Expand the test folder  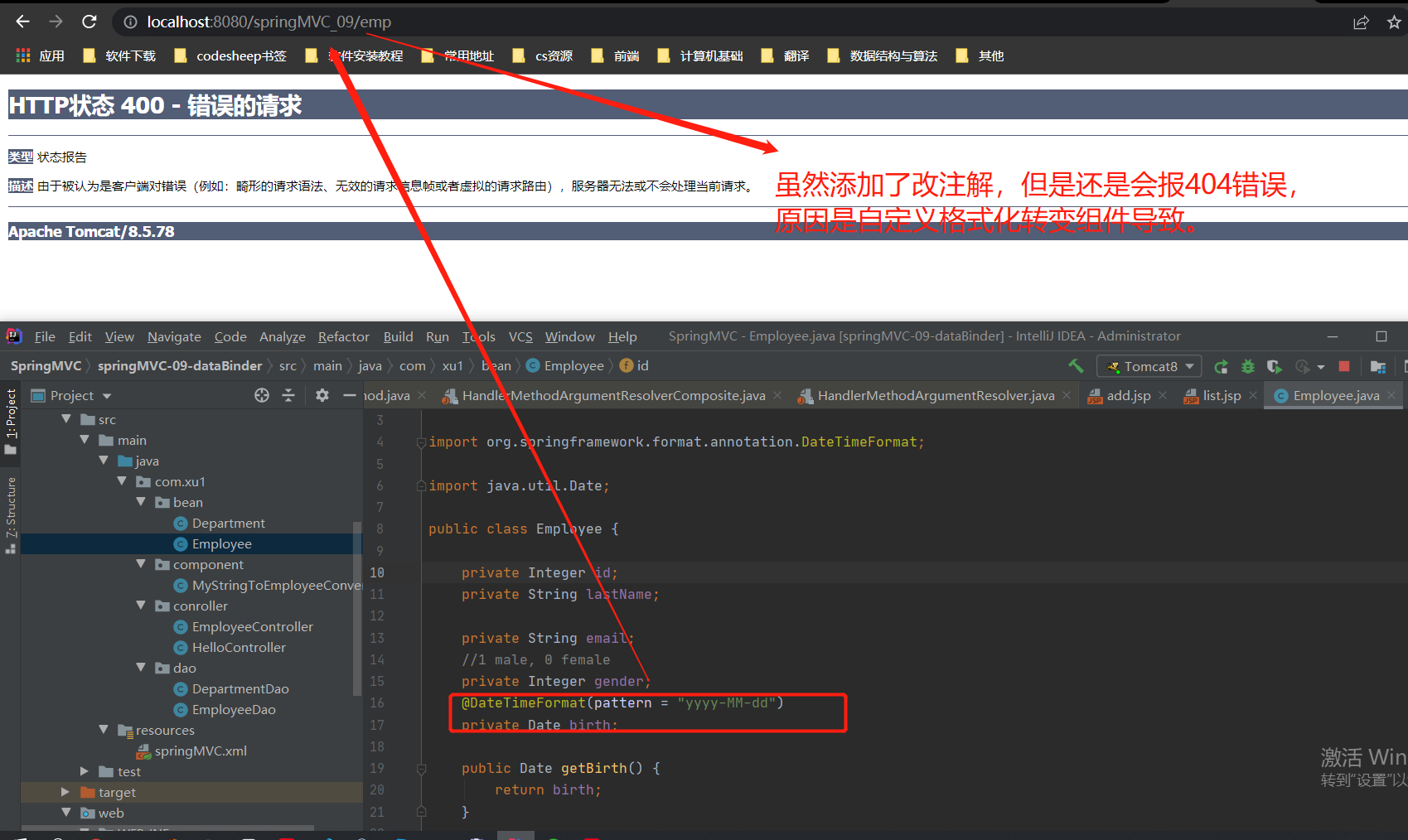point(85,771)
